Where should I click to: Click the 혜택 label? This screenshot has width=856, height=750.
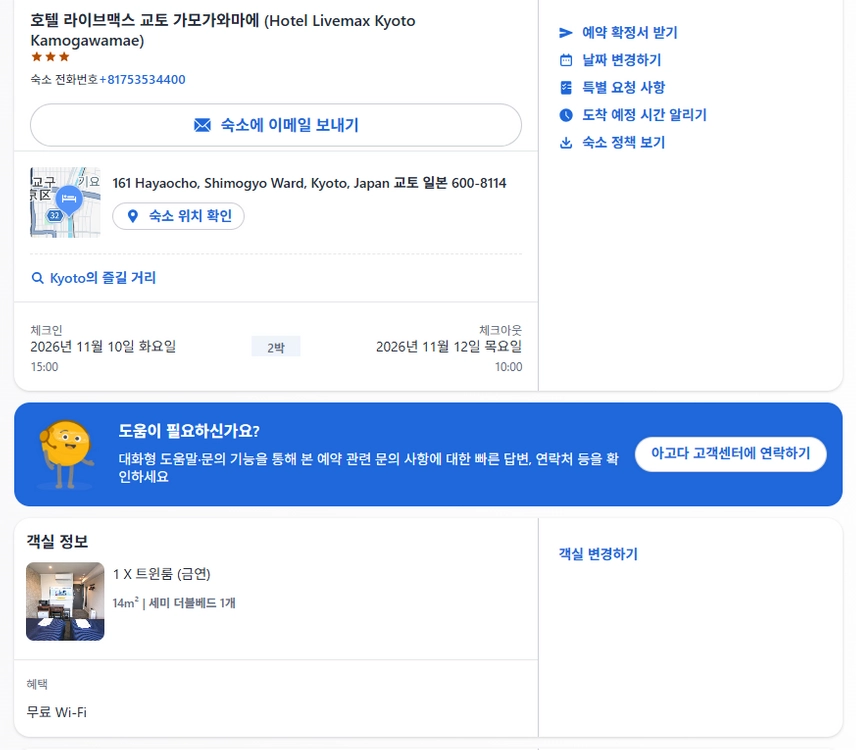tap(37, 684)
